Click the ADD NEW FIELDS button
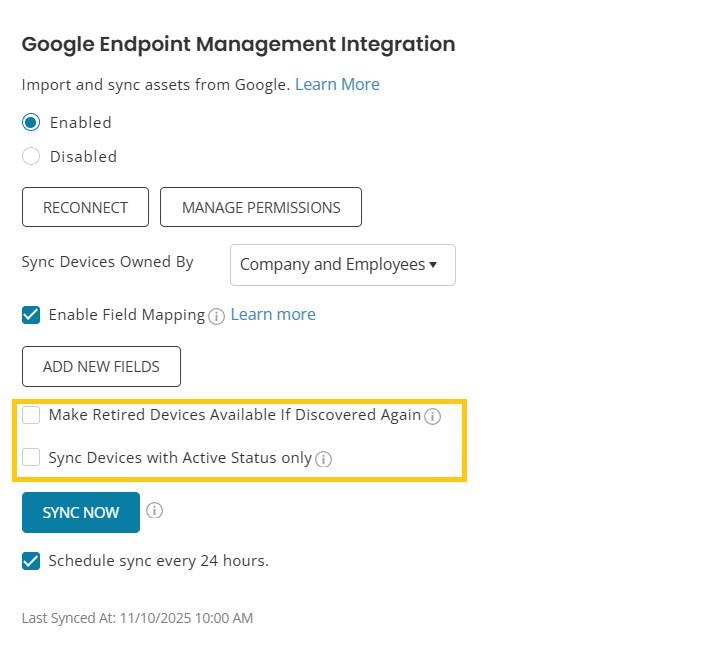This screenshot has height=659, width=708. click(x=101, y=367)
